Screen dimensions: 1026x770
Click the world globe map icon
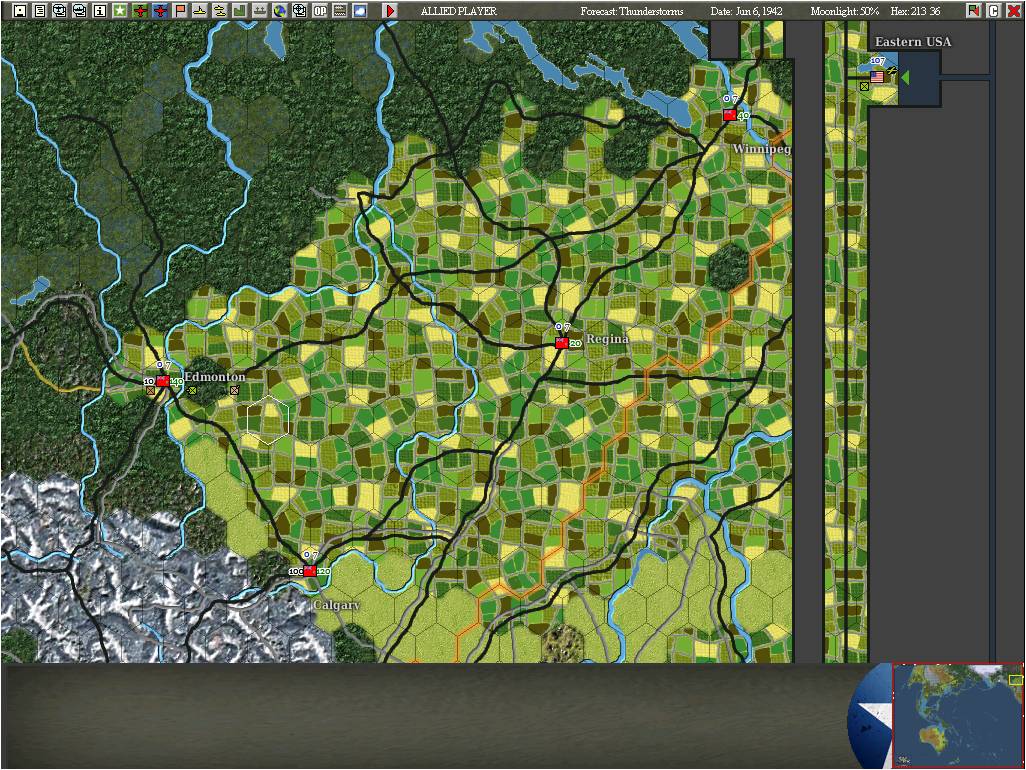pos(282,10)
